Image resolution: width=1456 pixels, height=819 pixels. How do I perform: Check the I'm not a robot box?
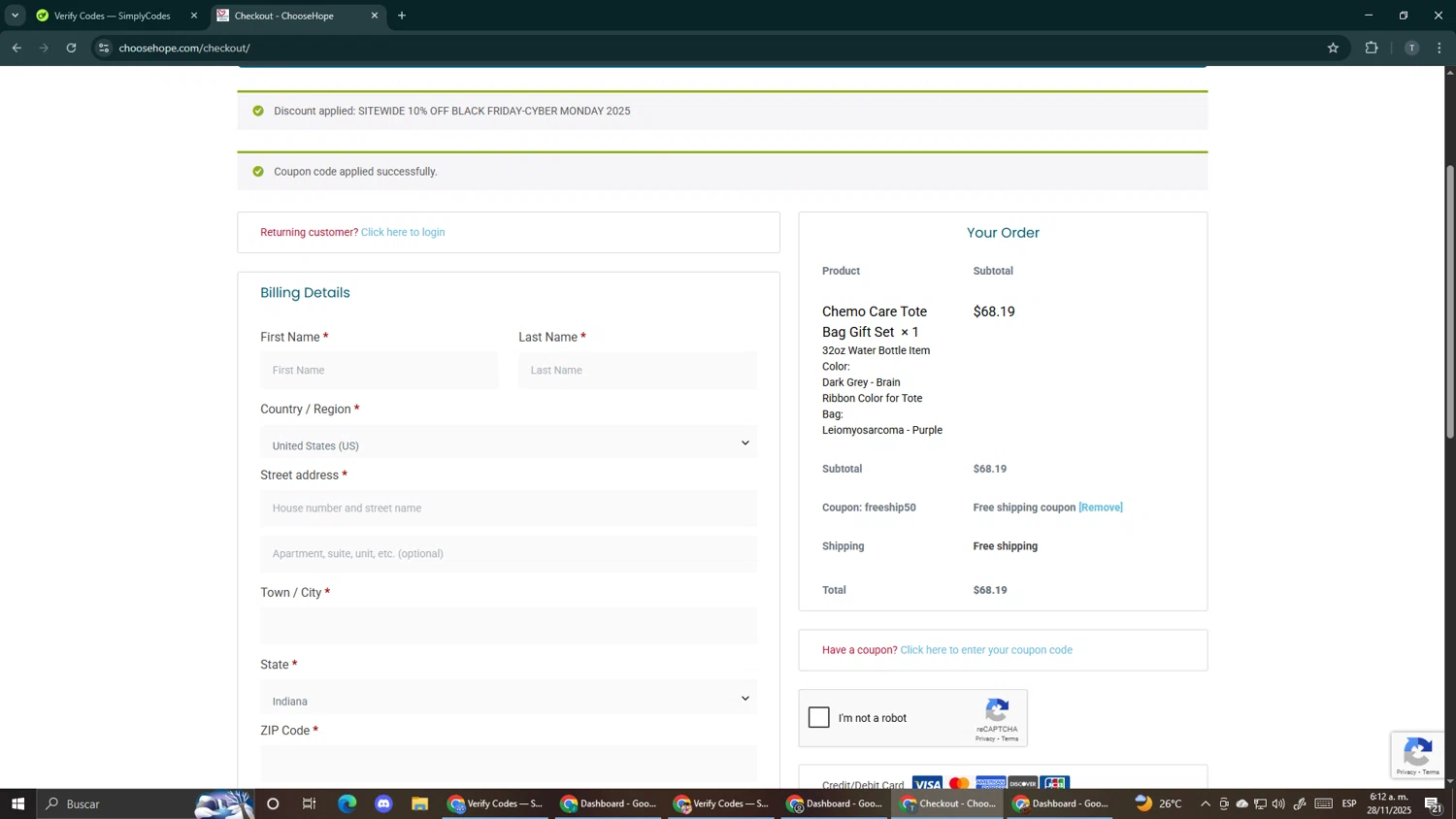coord(819,718)
